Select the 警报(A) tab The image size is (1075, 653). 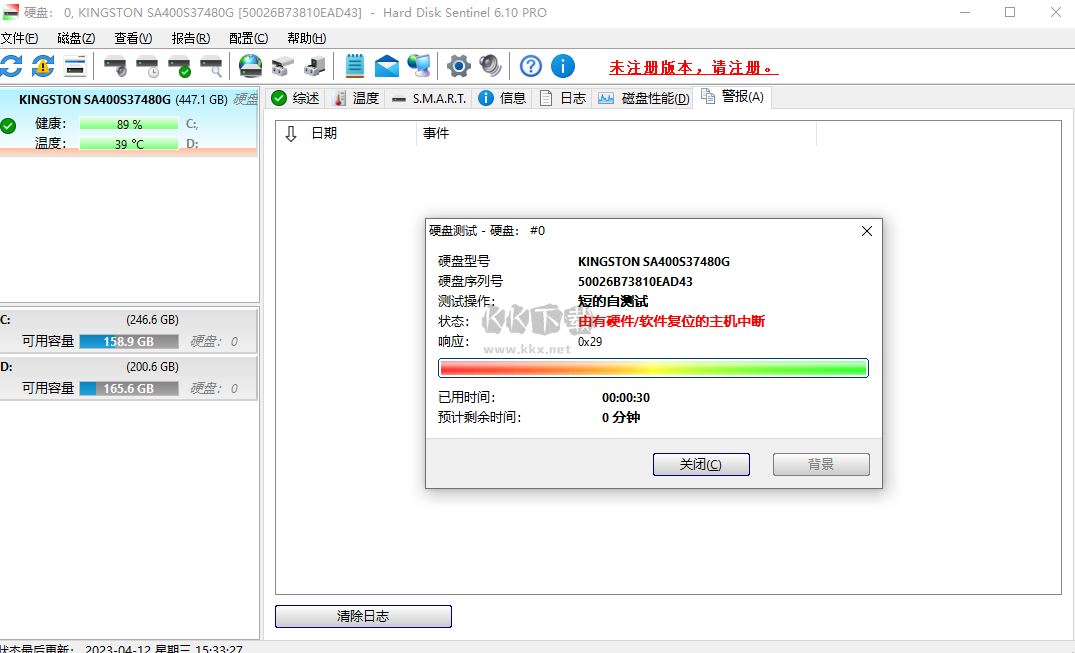pos(733,97)
